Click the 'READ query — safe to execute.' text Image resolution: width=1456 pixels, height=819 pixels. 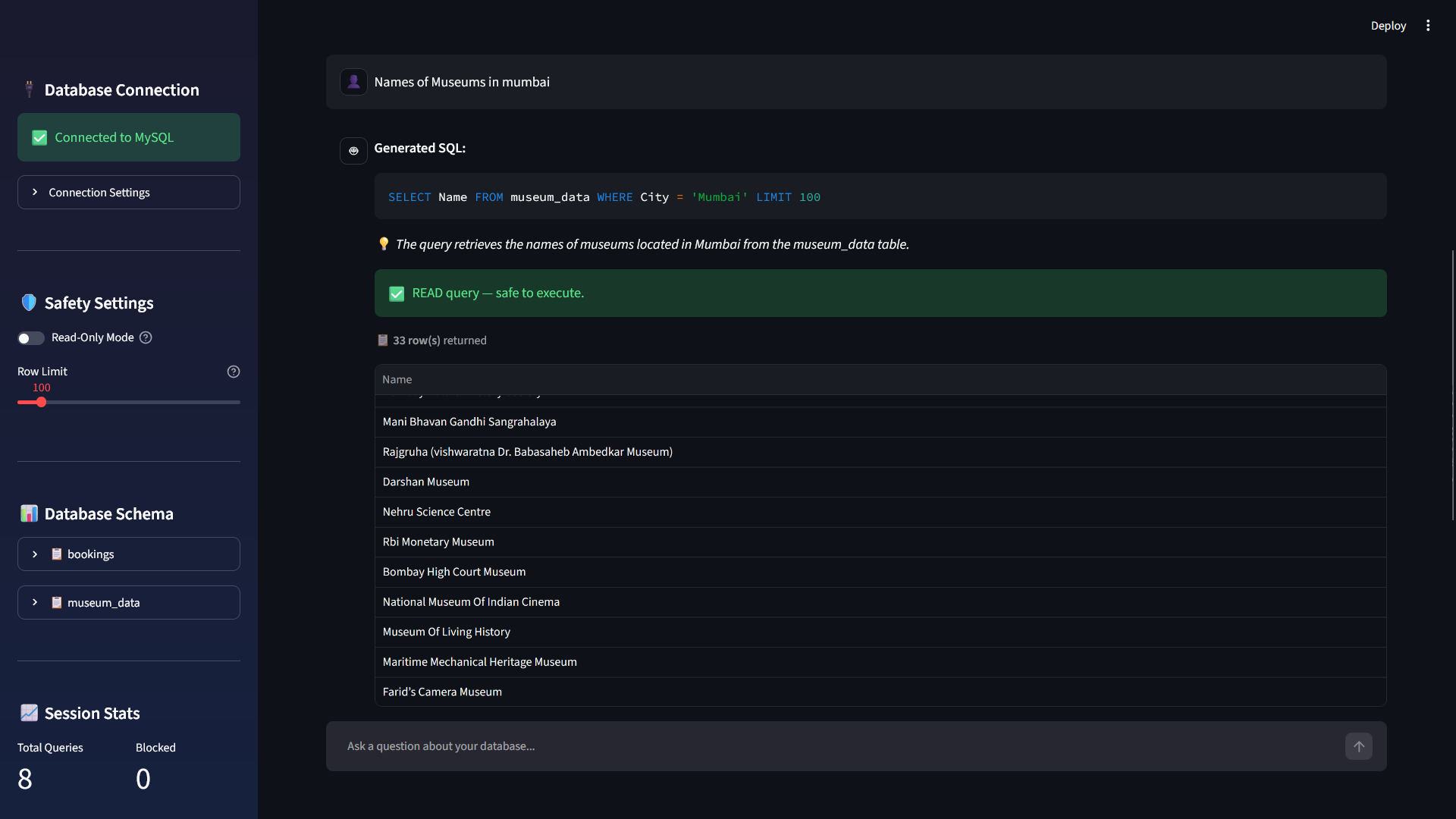(498, 293)
